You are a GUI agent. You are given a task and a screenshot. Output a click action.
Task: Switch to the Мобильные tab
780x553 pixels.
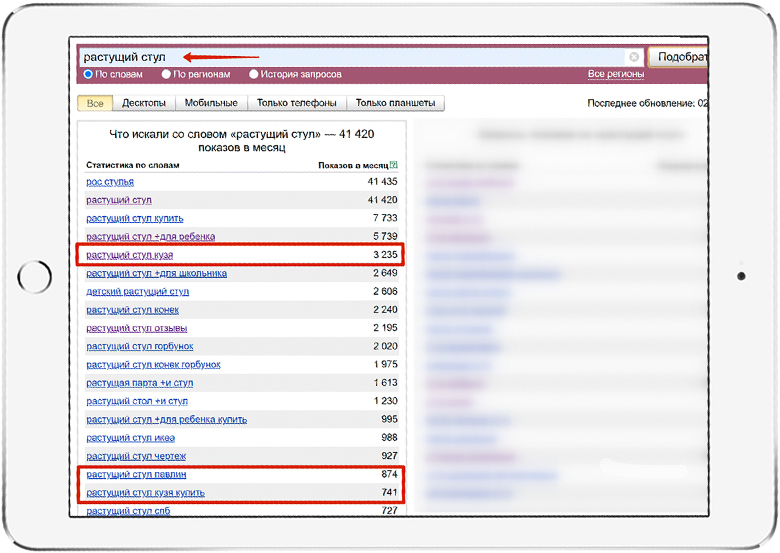(x=211, y=103)
